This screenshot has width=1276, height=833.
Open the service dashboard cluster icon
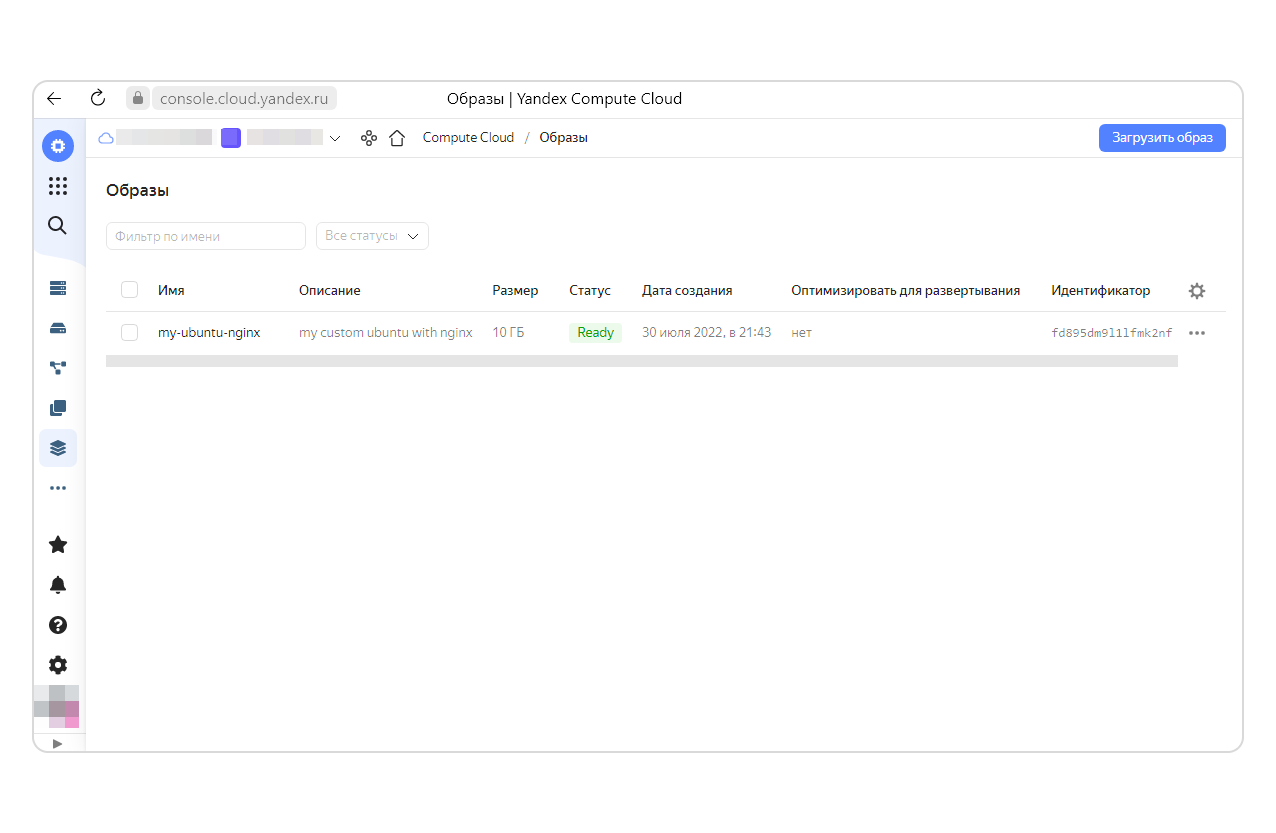pyautogui.click(x=369, y=138)
